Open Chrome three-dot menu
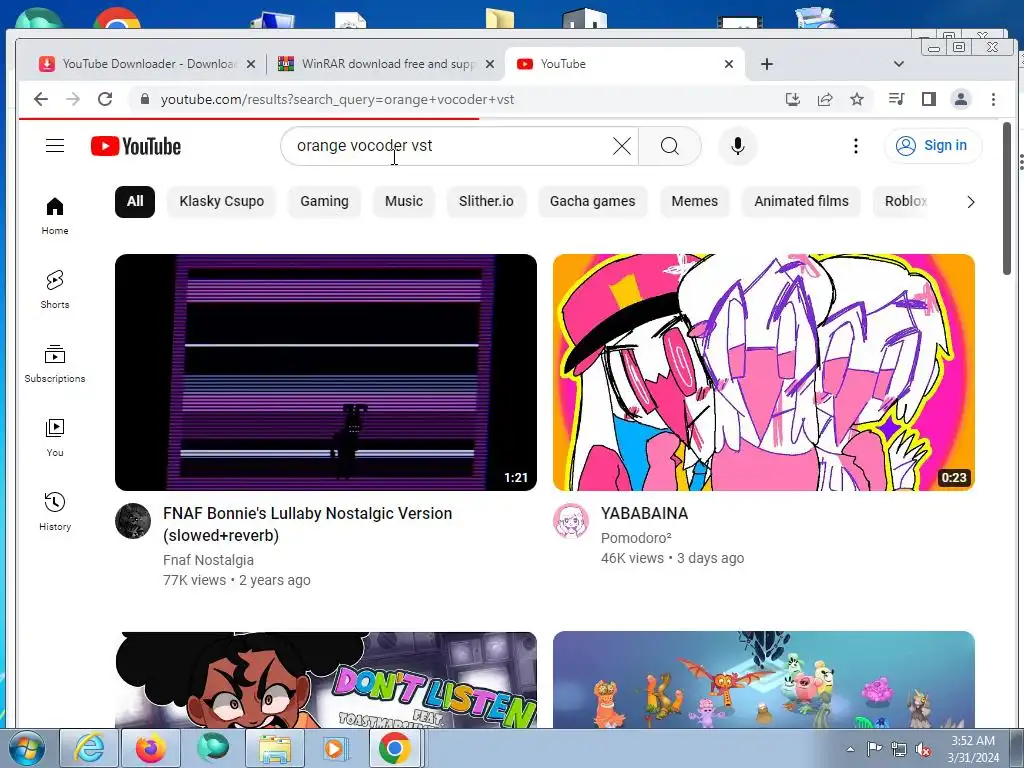This screenshot has height=768, width=1024. [x=993, y=99]
